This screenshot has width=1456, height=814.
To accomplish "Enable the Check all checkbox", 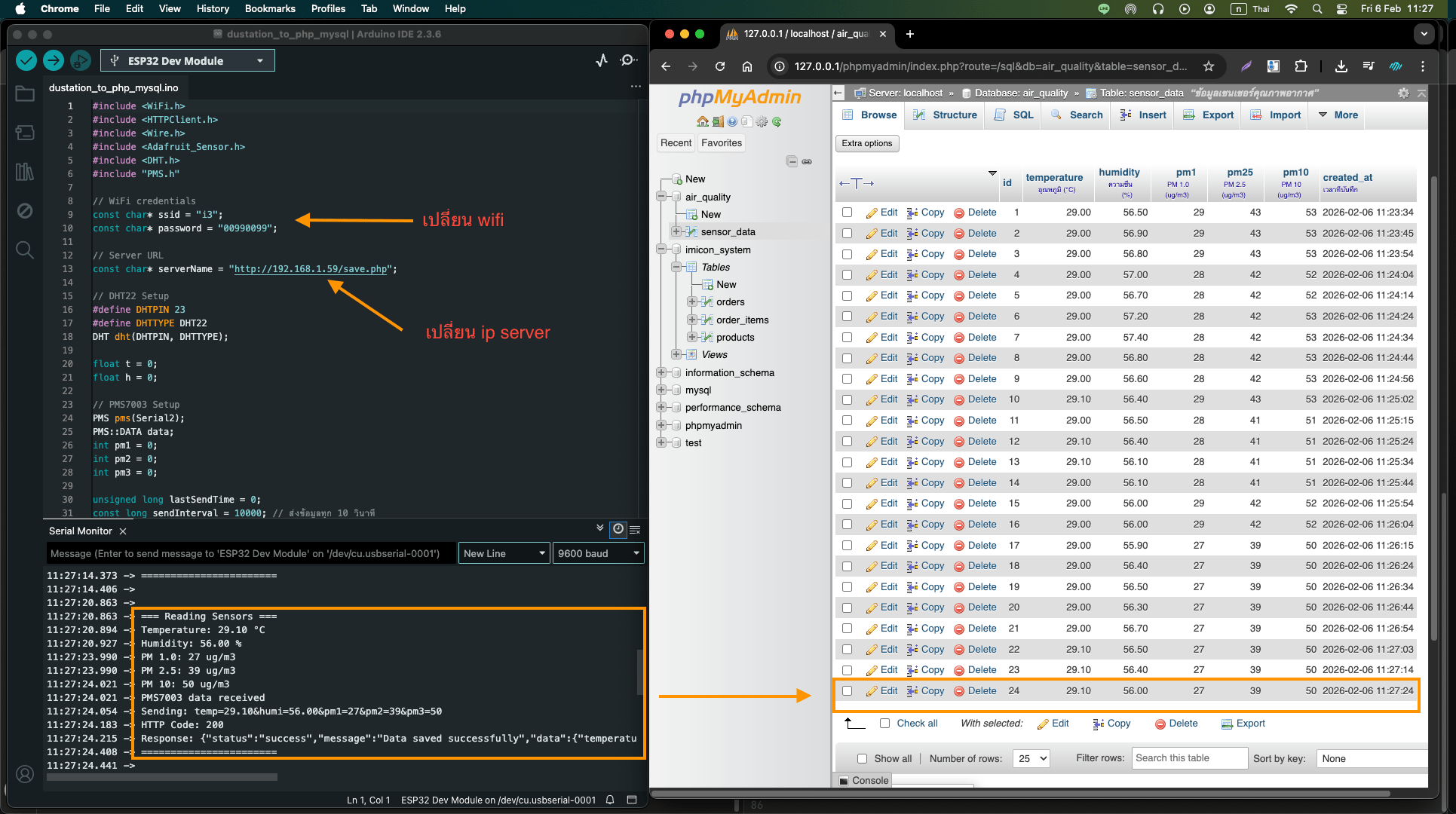I will (884, 724).
